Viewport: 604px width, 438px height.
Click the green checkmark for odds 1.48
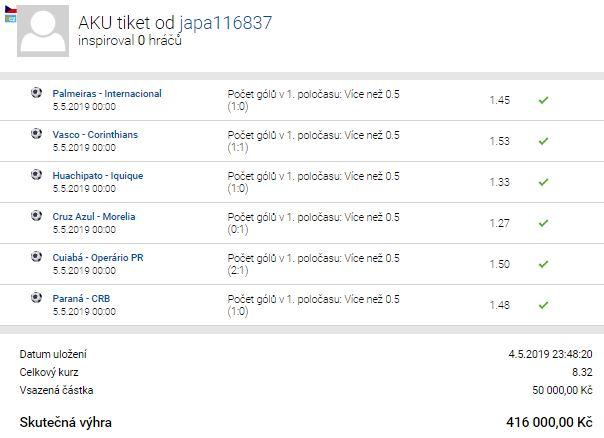tap(543, 305)
